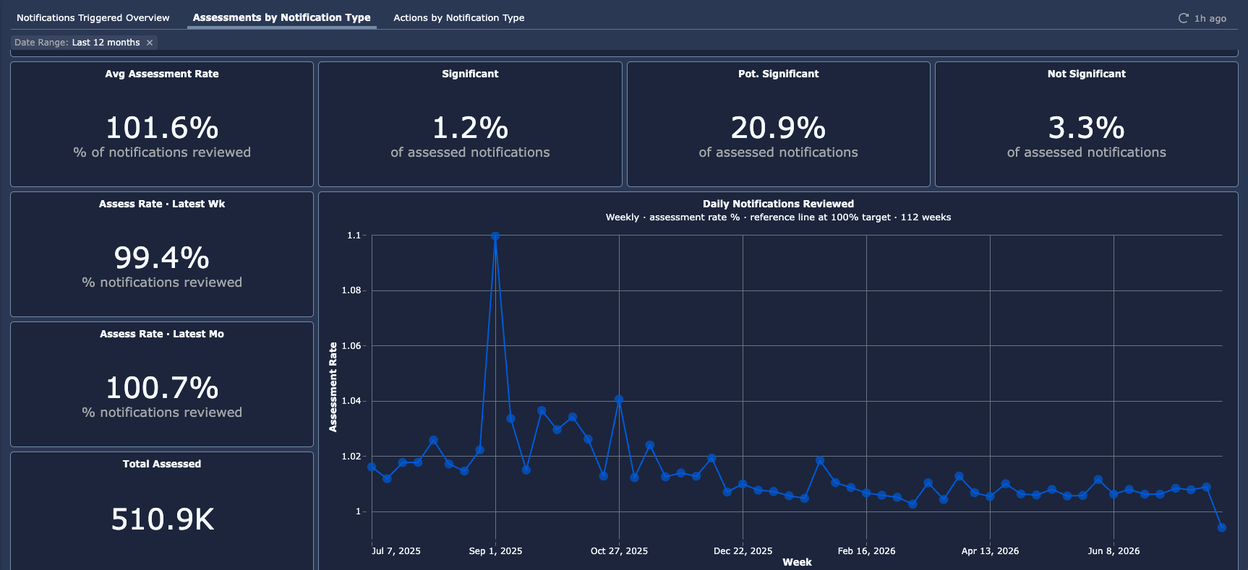
Task: Select the peak data point at 1.1
Action: tap(495, 236)
